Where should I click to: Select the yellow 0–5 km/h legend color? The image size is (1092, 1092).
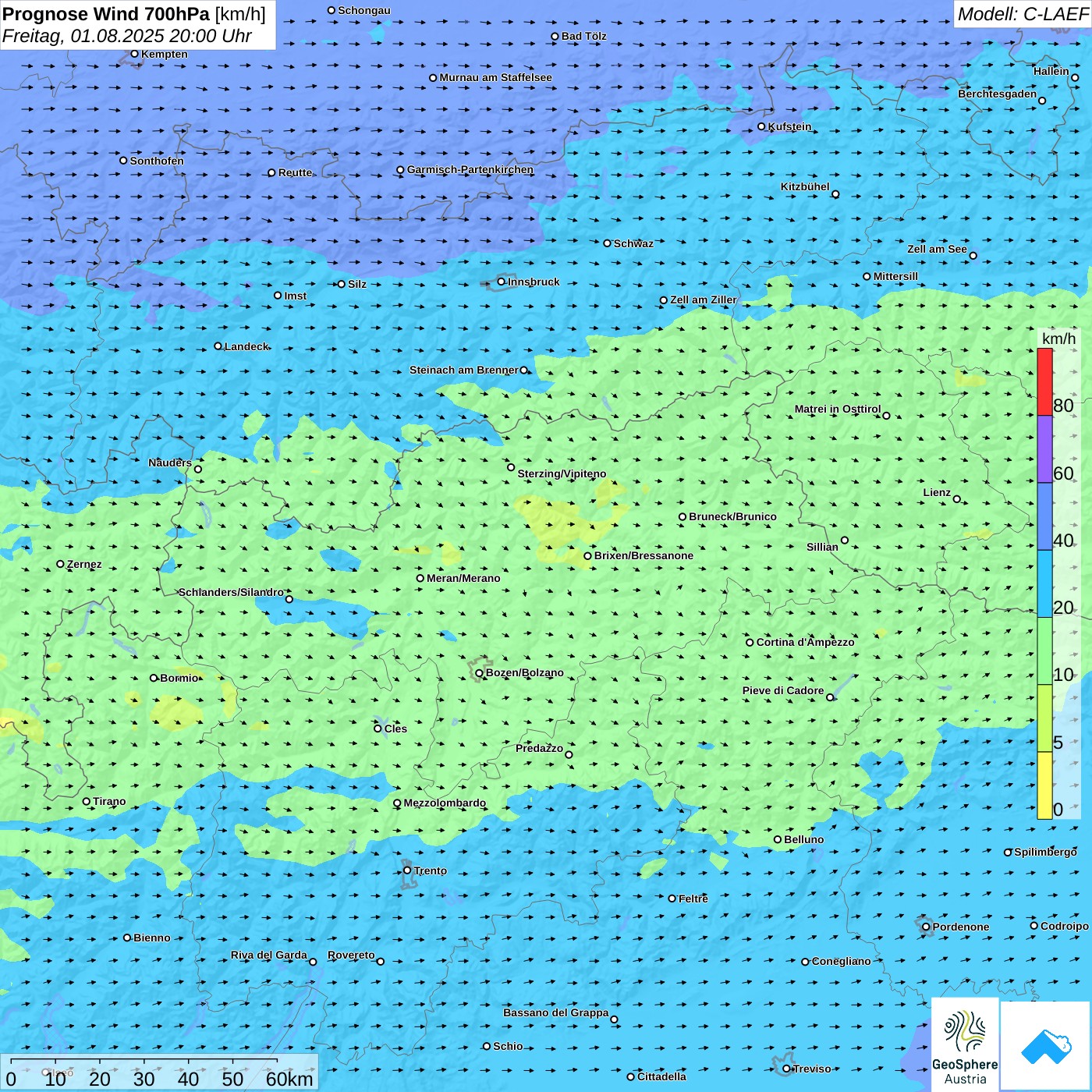pyautogui.click(x=1044, y=785)
